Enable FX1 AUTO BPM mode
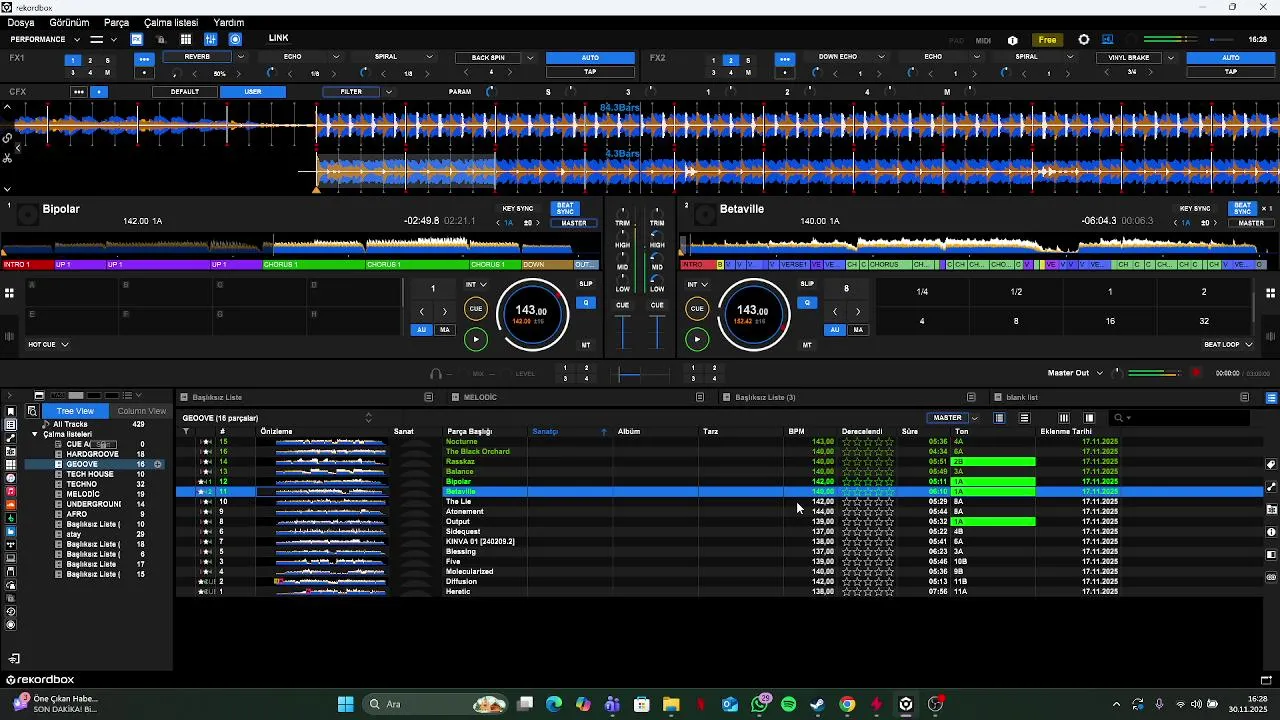 (x=590, y=58)
